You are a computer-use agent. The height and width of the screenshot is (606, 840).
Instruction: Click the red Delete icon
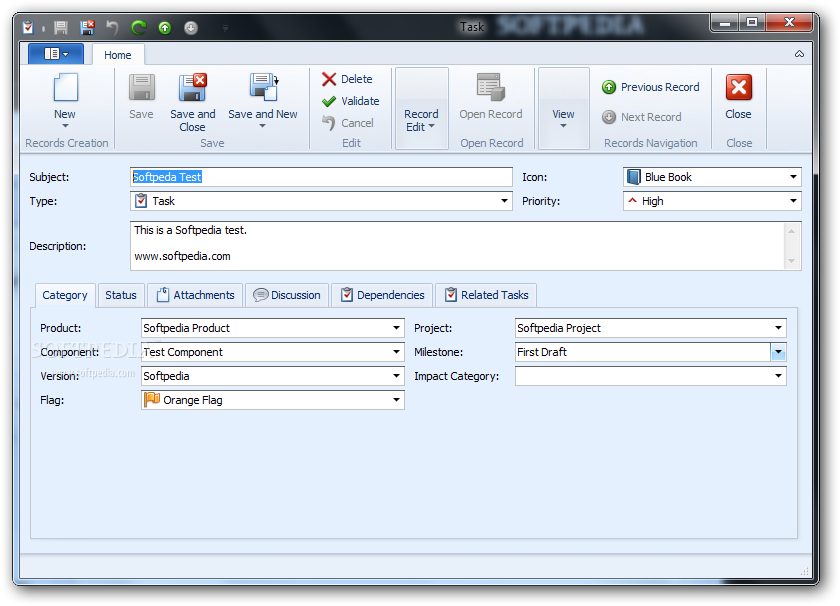329,79
